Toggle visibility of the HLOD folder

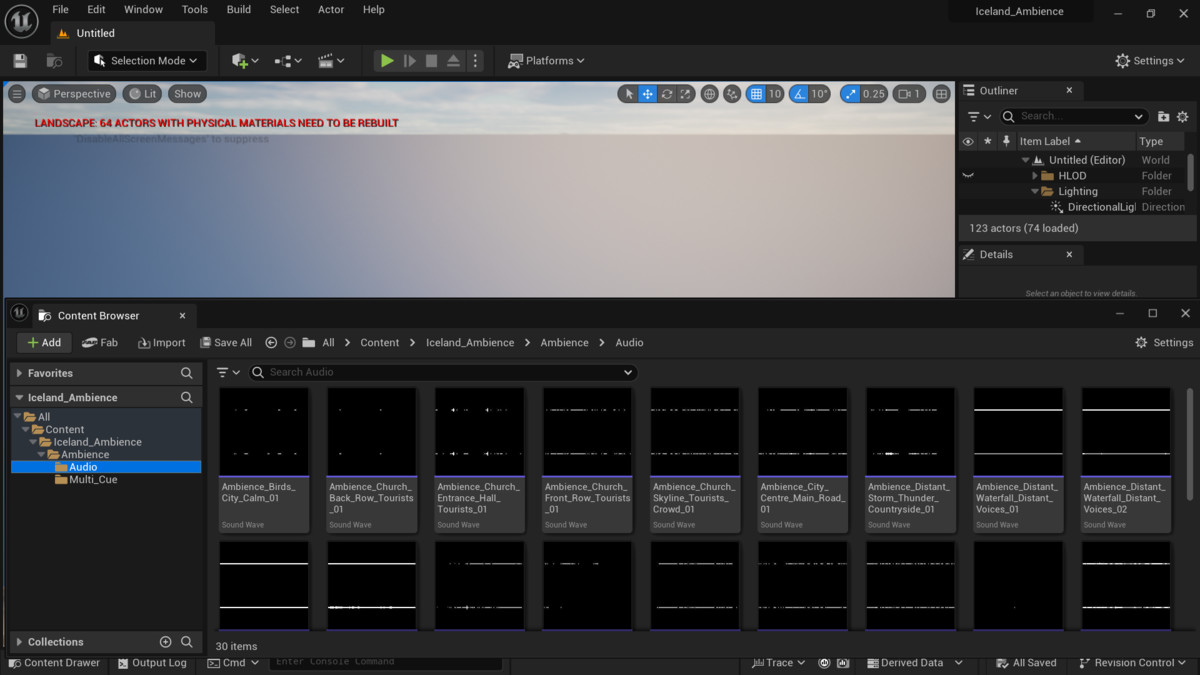[x=968, y=176]
